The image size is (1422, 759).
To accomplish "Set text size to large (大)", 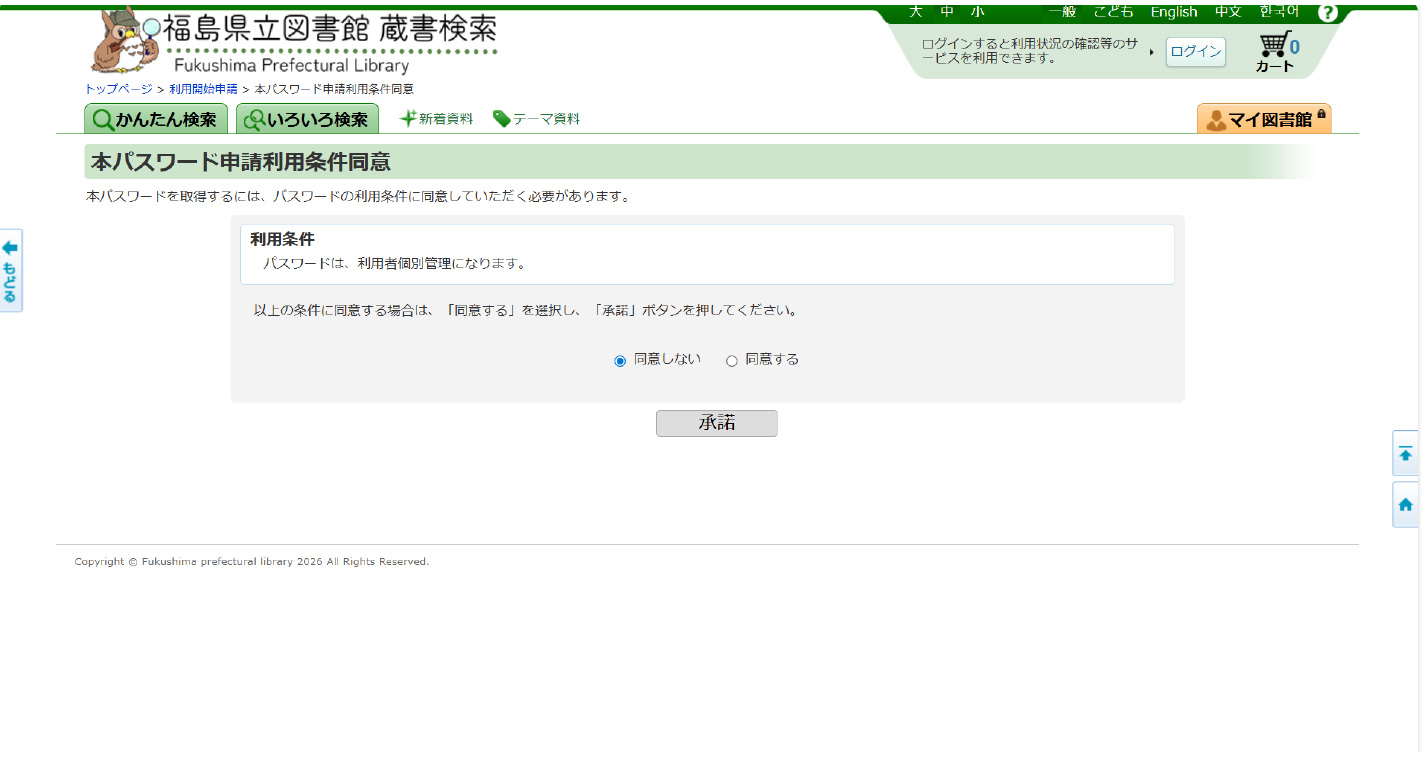I will pos(915,12).
